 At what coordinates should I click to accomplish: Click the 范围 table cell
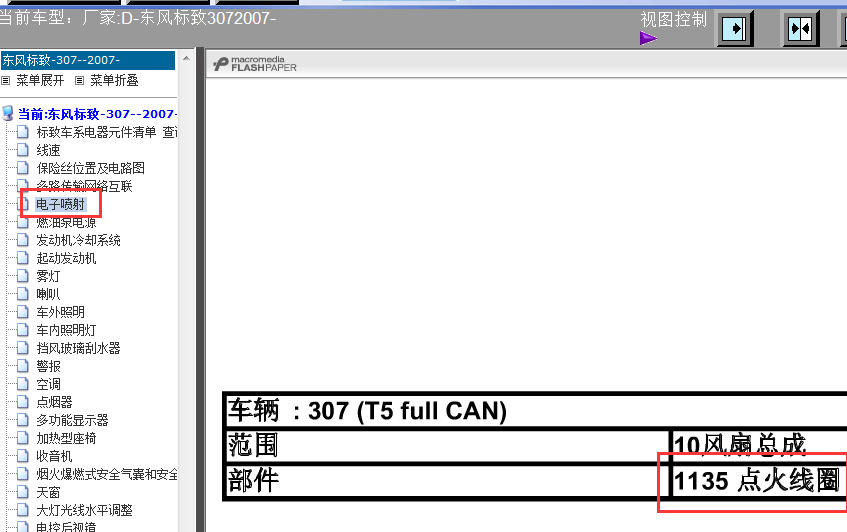pos(447,446)
